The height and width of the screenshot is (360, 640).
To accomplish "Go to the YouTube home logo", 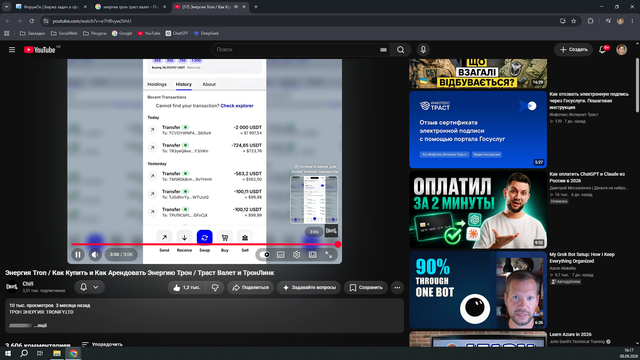I will (x=39, y=50).
